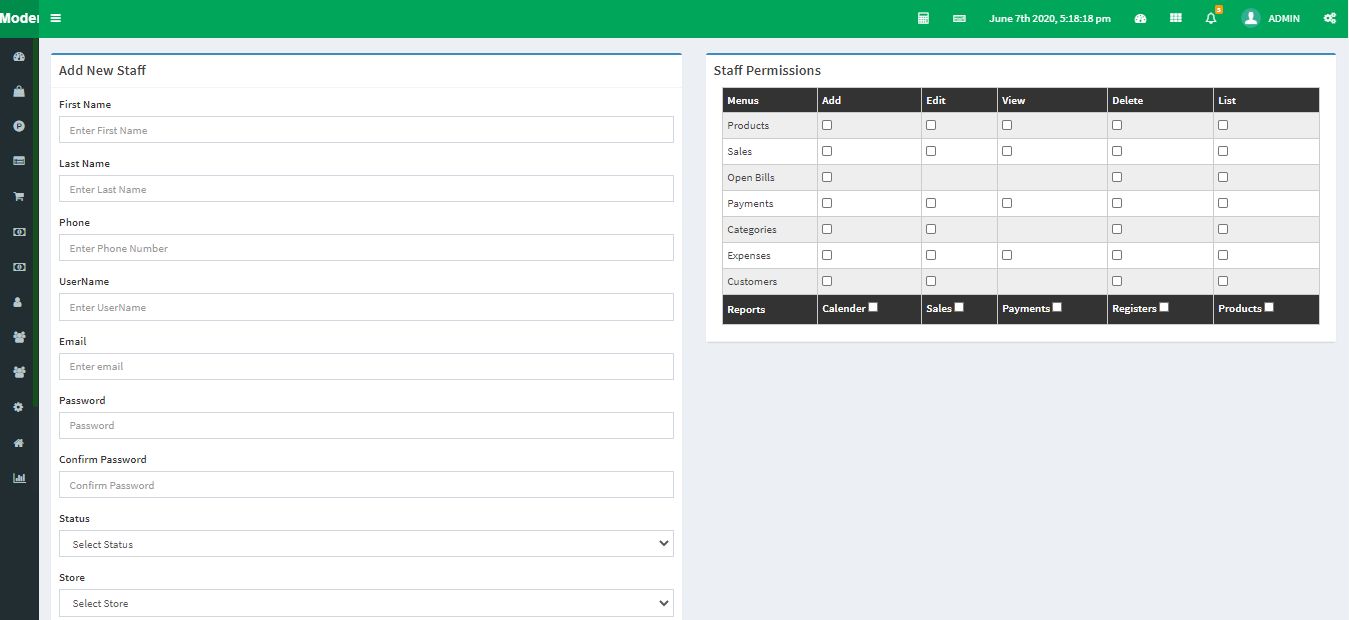Open the settings cogs icon at top right

[x=1329, y=18]
